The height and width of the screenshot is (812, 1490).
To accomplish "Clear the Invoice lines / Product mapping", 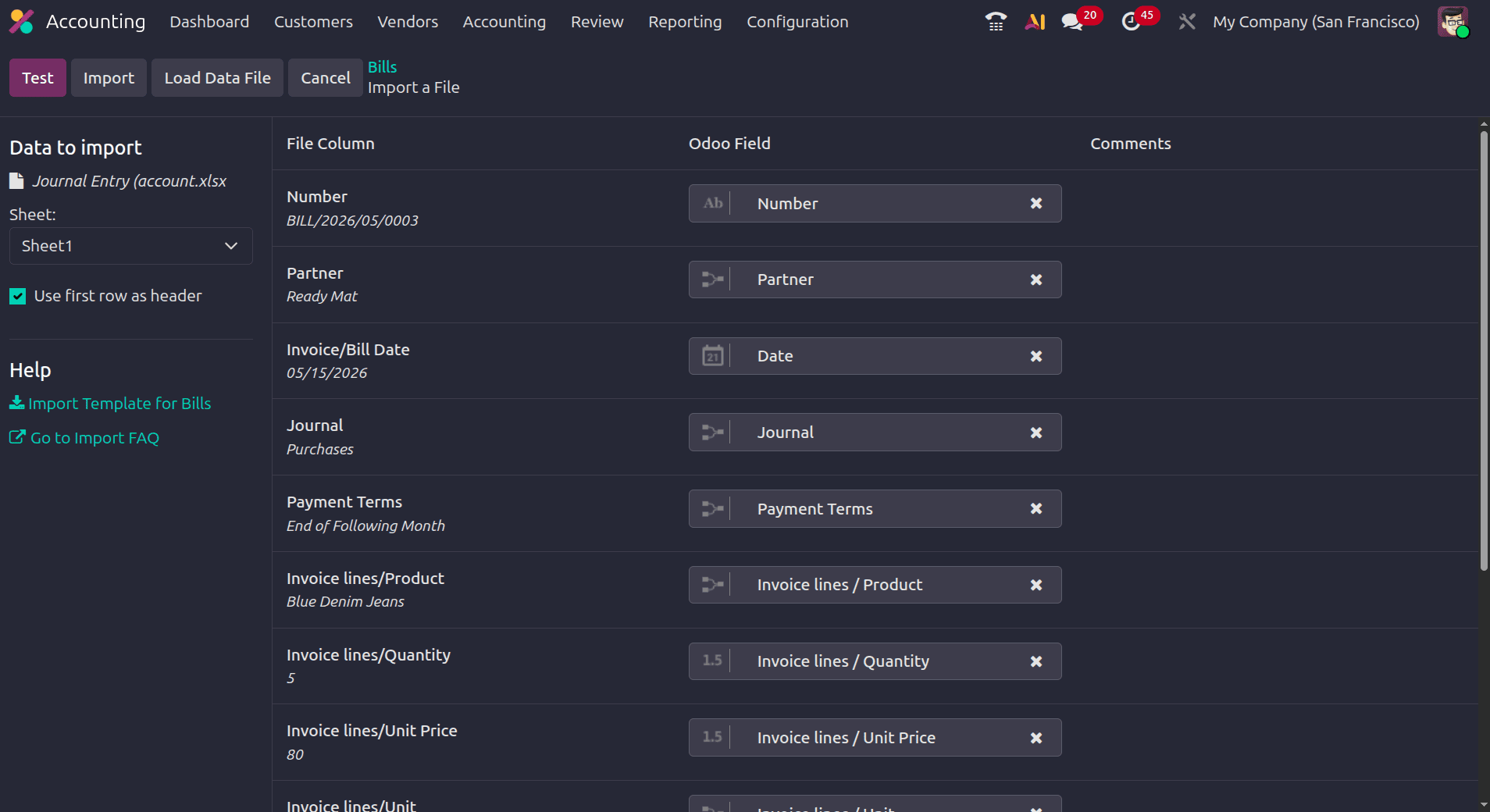I will coord(1036,585).
